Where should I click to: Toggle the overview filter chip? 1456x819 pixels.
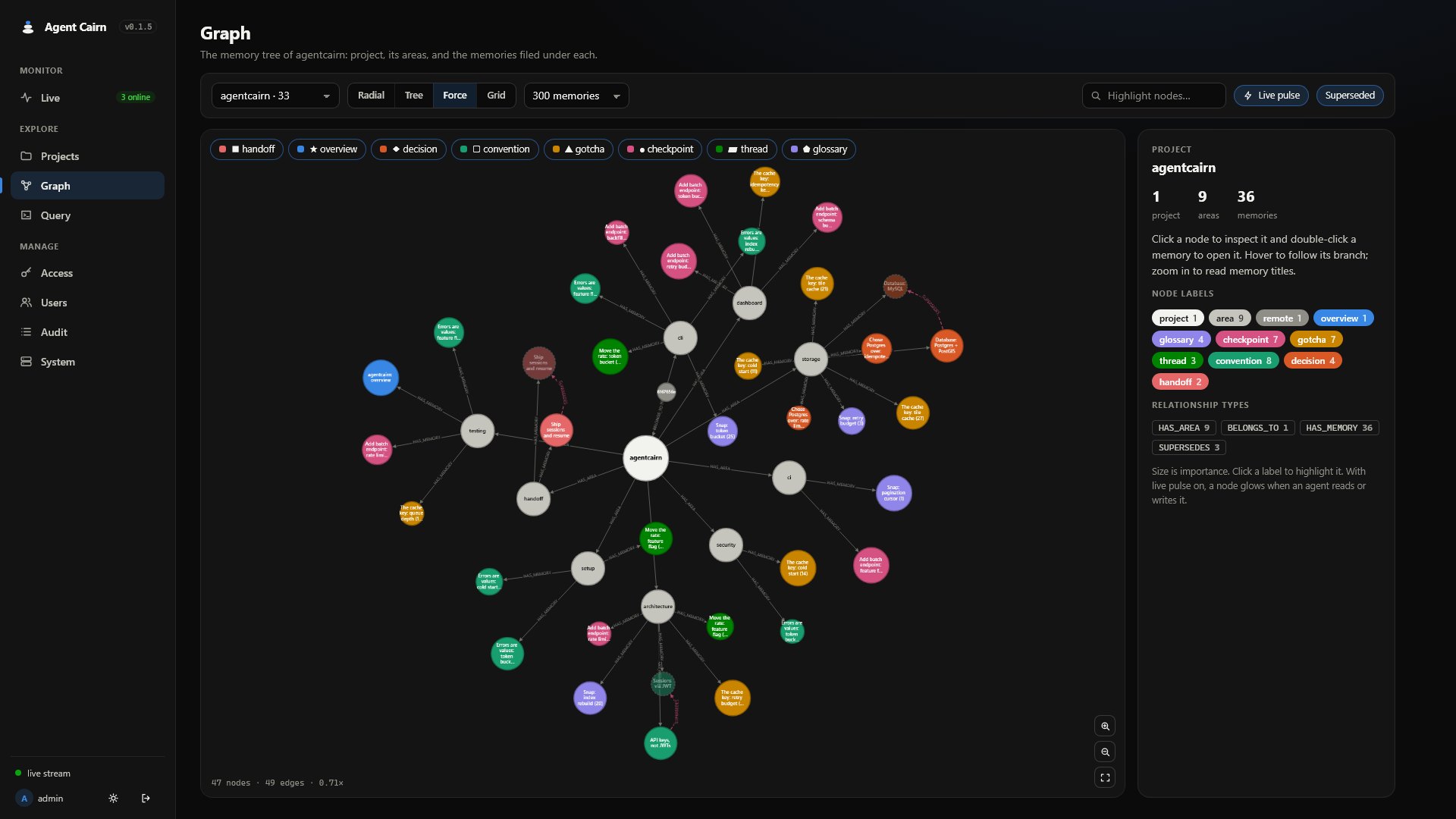point(327,149)
